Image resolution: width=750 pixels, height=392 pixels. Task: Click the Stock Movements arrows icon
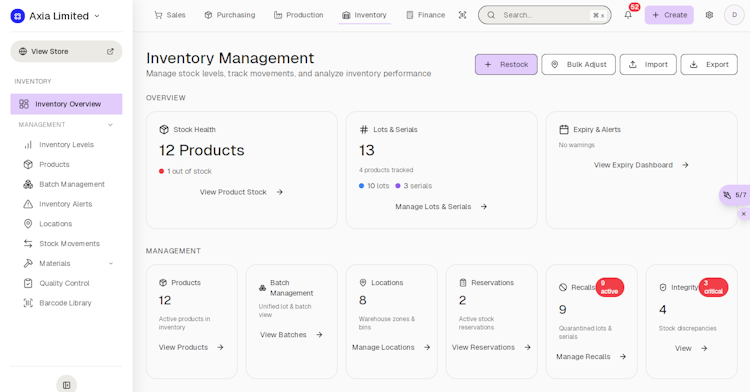click(28, 243)
